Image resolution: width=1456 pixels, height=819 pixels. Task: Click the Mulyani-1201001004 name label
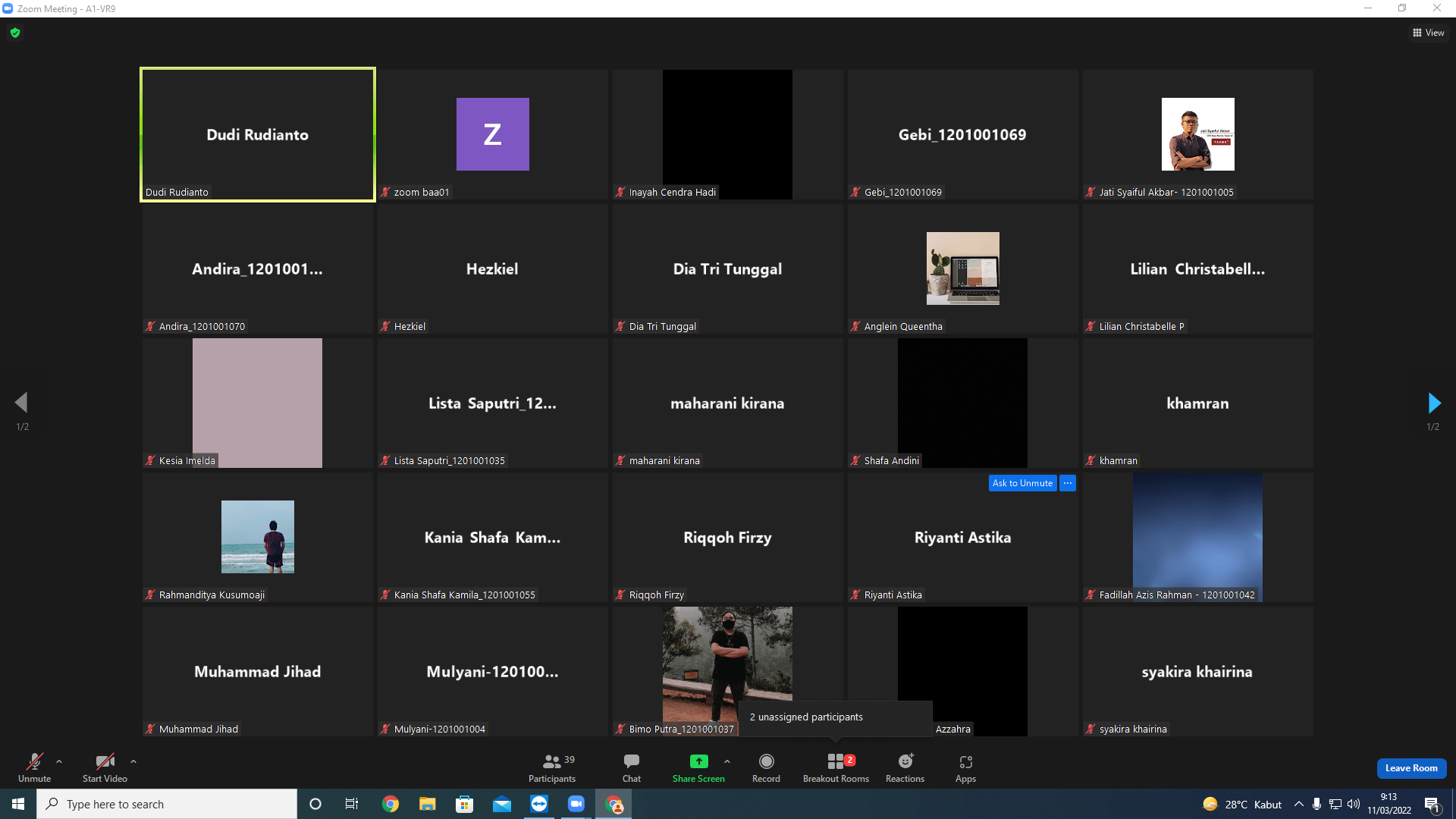click(439, 730)
